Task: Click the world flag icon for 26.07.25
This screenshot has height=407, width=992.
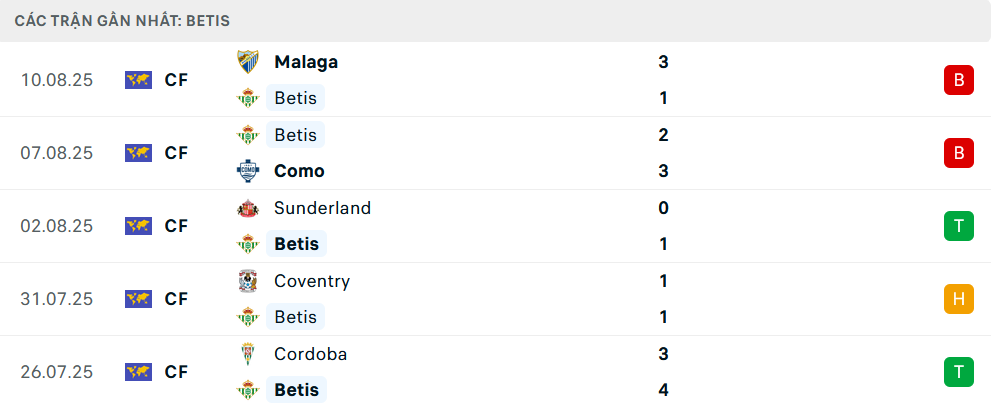Action: point(138,372)
